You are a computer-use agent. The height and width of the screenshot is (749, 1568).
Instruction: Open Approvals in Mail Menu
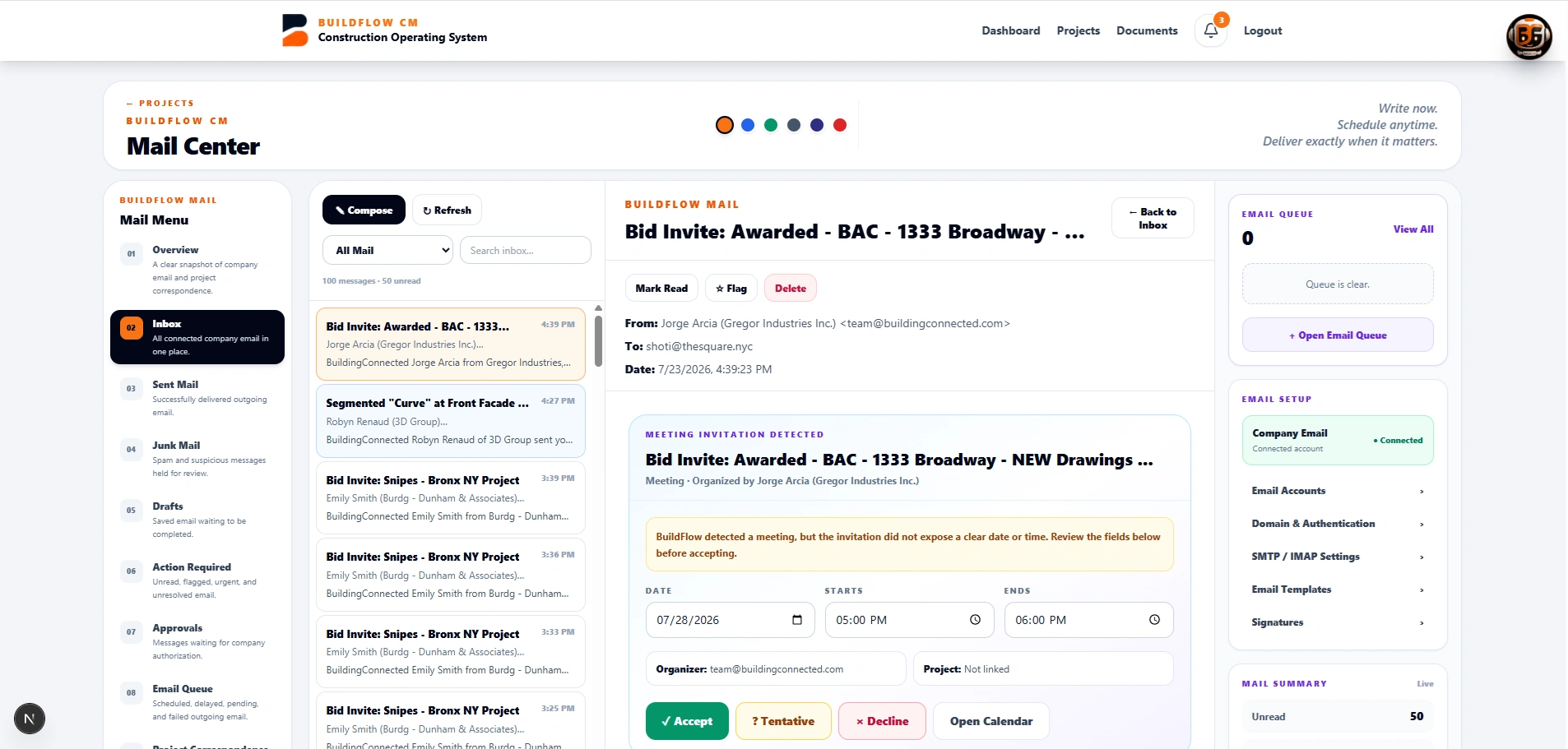point(197,641)
